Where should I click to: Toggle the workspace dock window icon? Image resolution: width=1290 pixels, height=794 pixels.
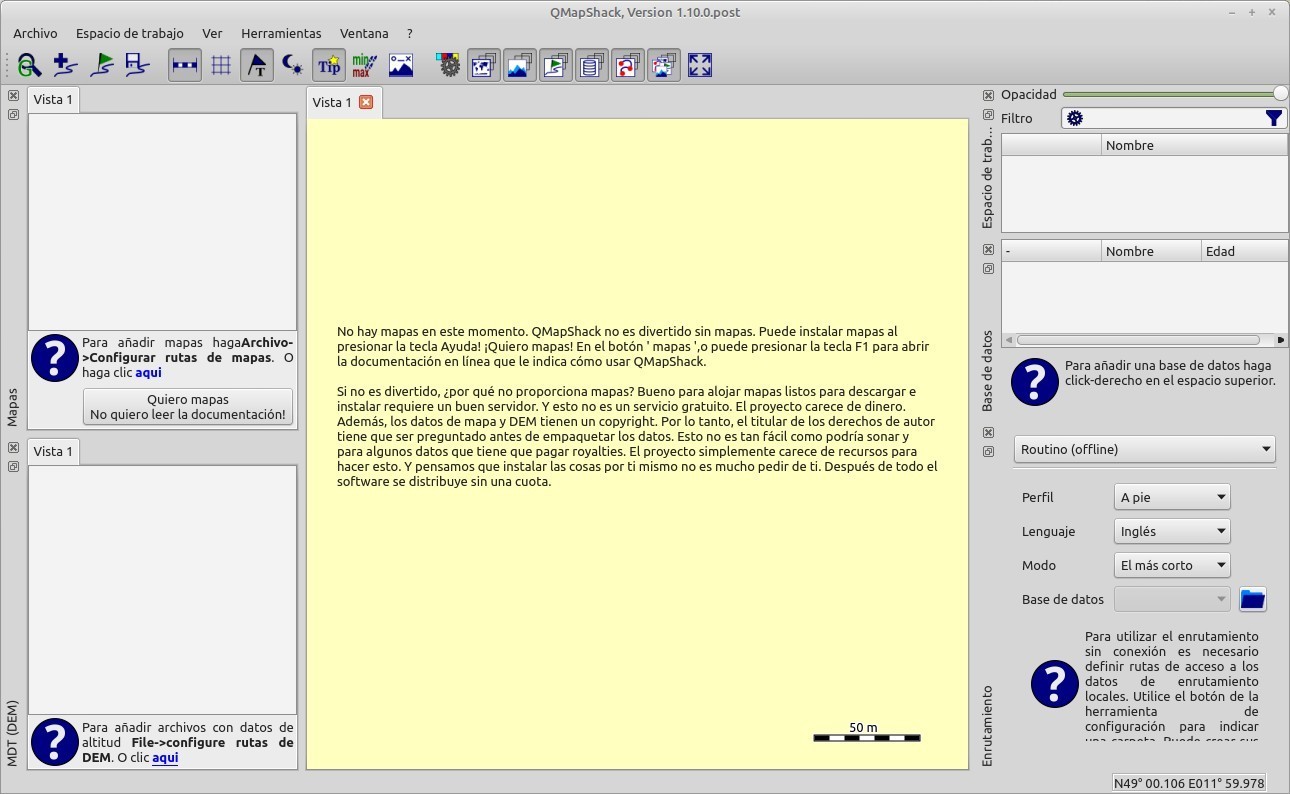556,66
